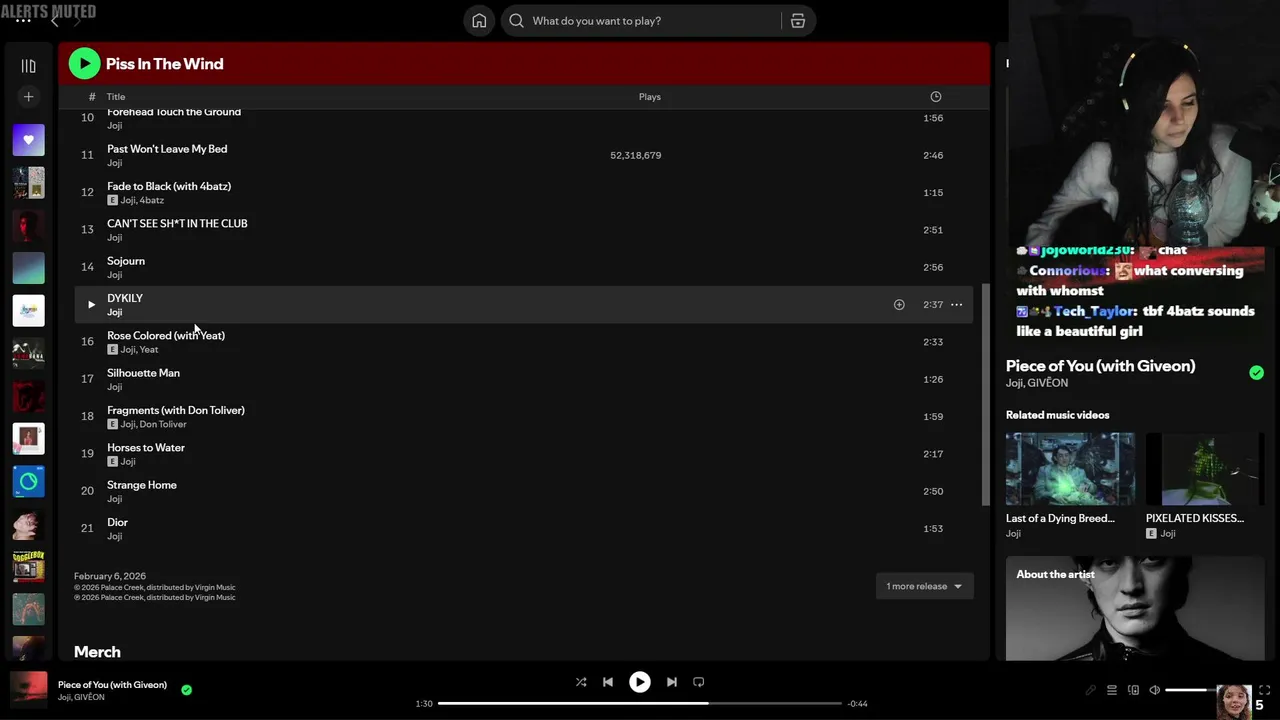Play the DYKILY track row button

click(91, 304)
